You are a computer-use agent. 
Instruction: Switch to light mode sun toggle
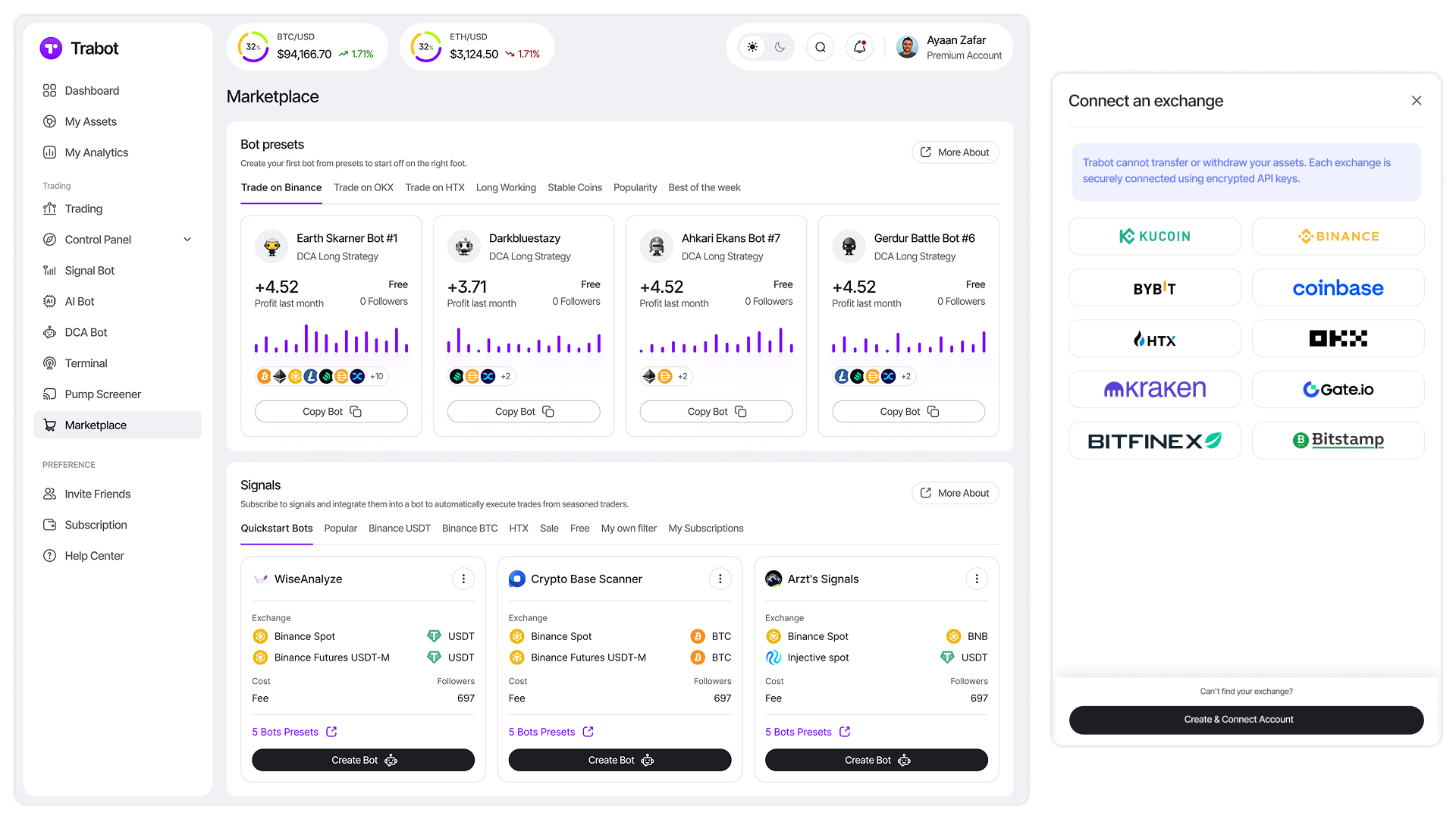(x=752, y=47)
